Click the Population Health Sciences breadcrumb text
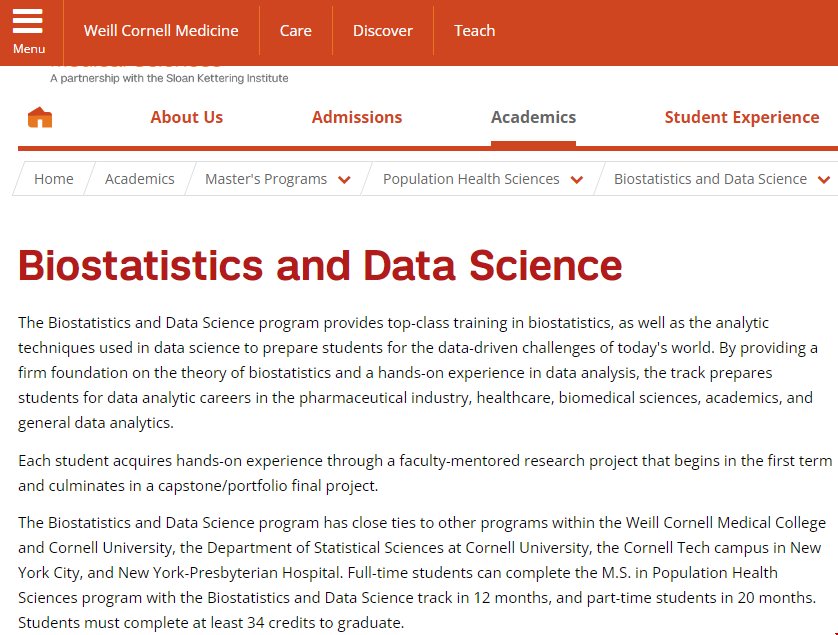838x635 pixels. click(x=471, y=179)
